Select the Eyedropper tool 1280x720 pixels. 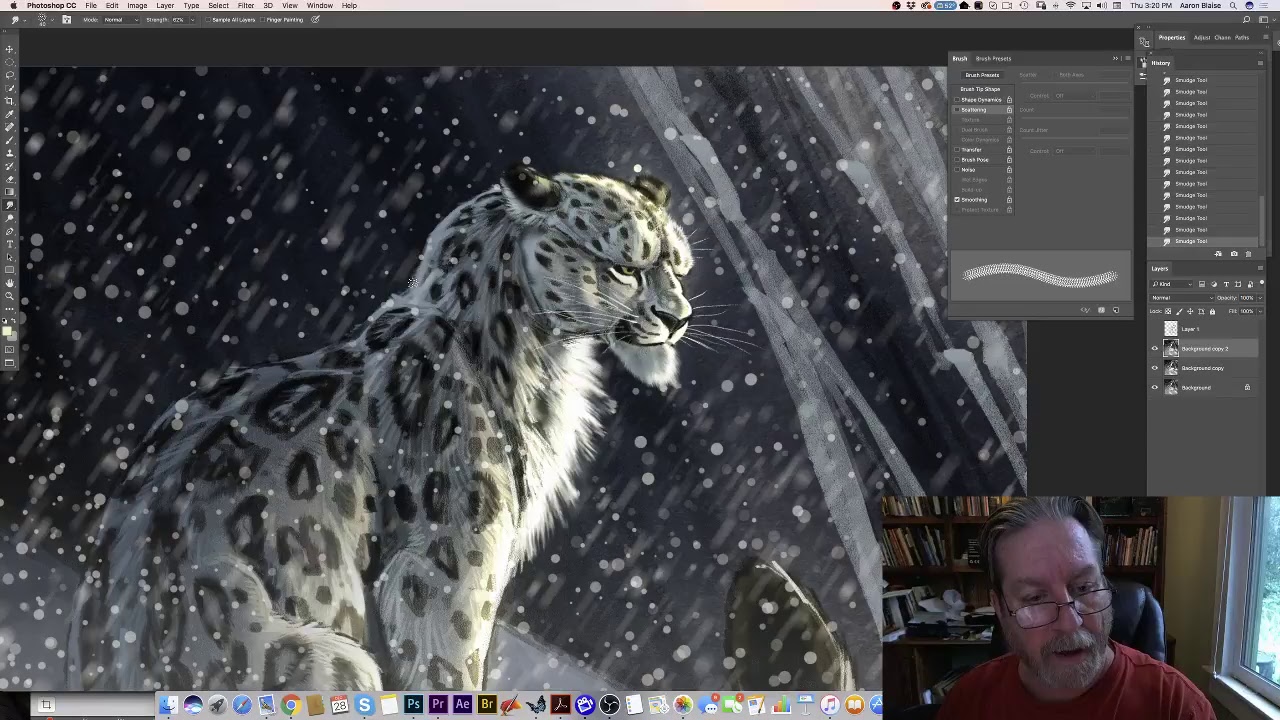click(x=10, y=114)
